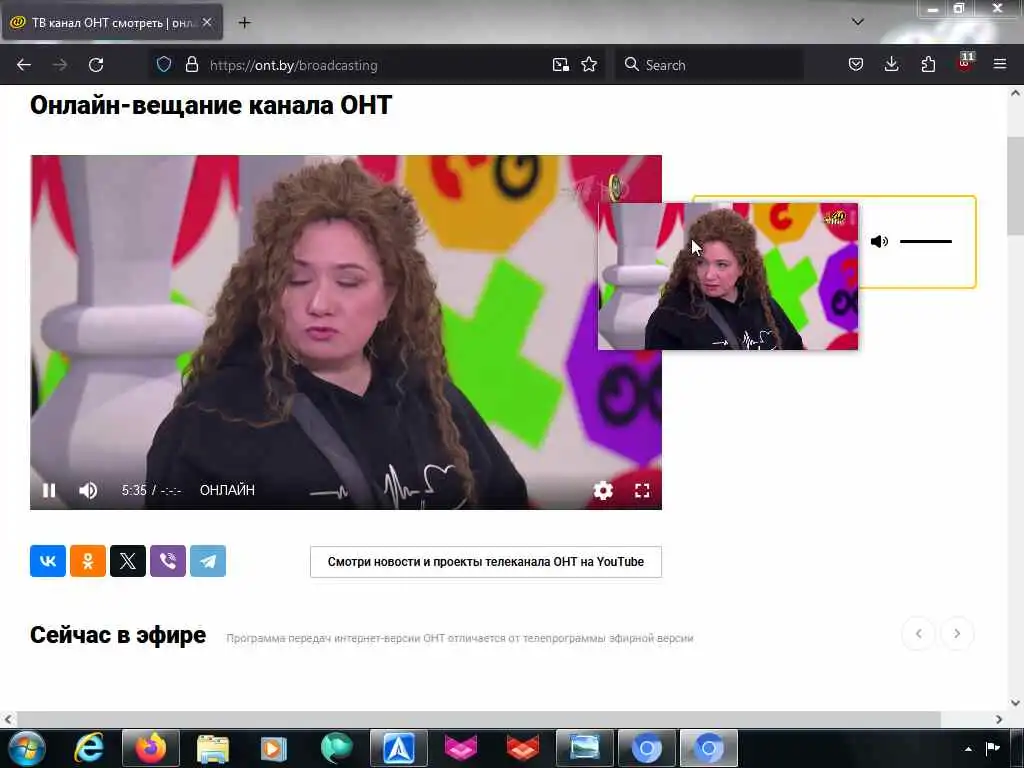Open the file explorer folder in the taskbar
Screen dimensions: 1024x768
tap(213, 748)
